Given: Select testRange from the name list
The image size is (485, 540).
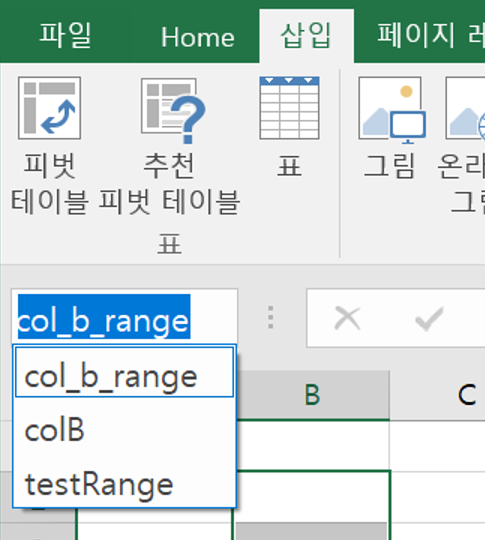Looking at the screenshot, I should click(124, 484).
